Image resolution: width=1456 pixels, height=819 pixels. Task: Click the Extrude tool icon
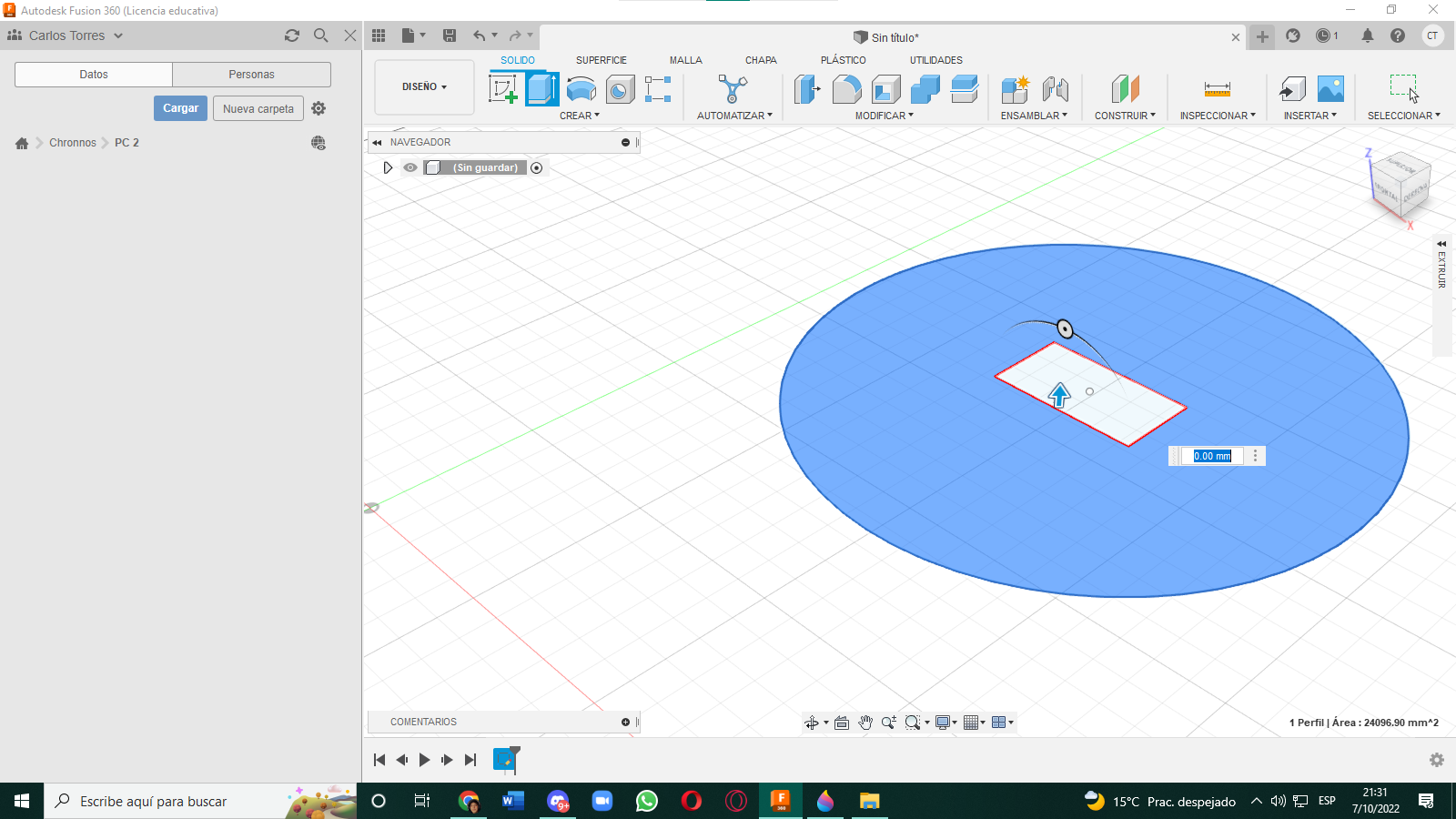pyautogui.click(x=542, y=89)
